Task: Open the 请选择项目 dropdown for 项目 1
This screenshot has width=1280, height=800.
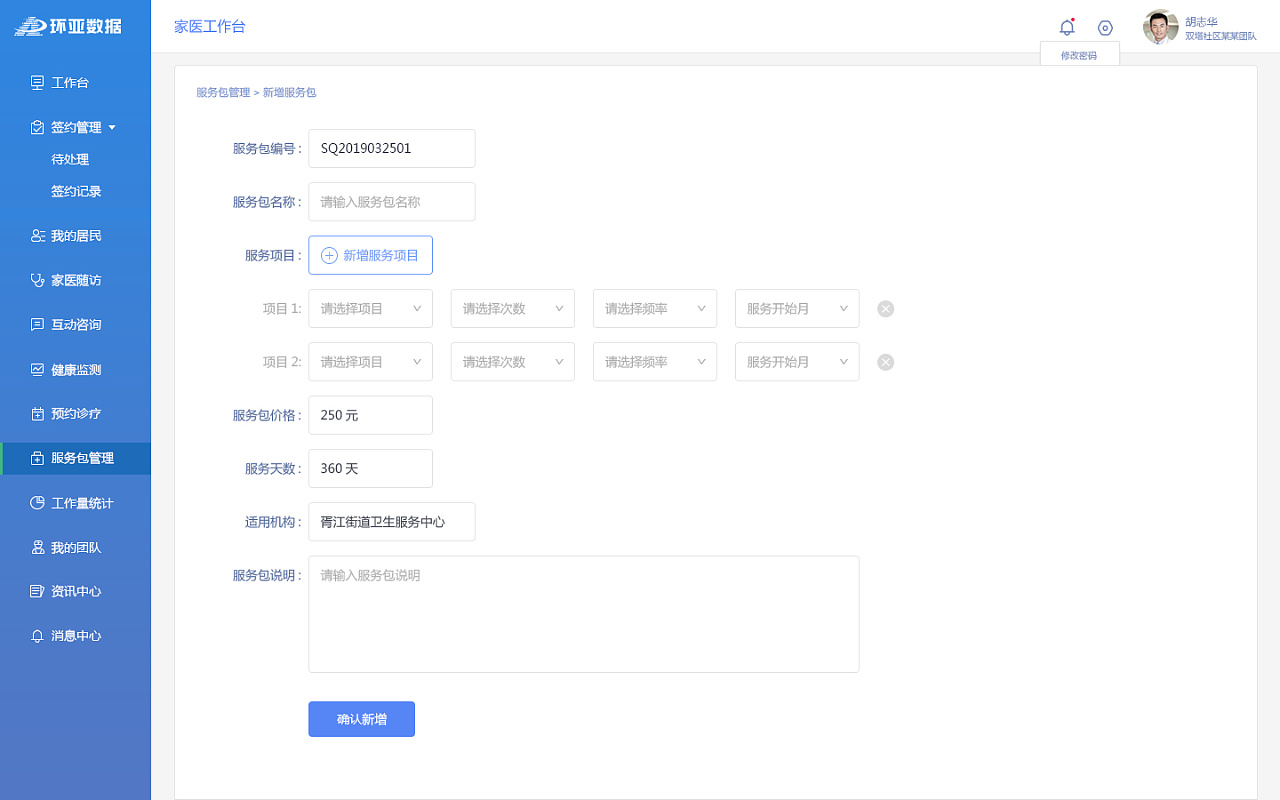Action: point(370,308)
